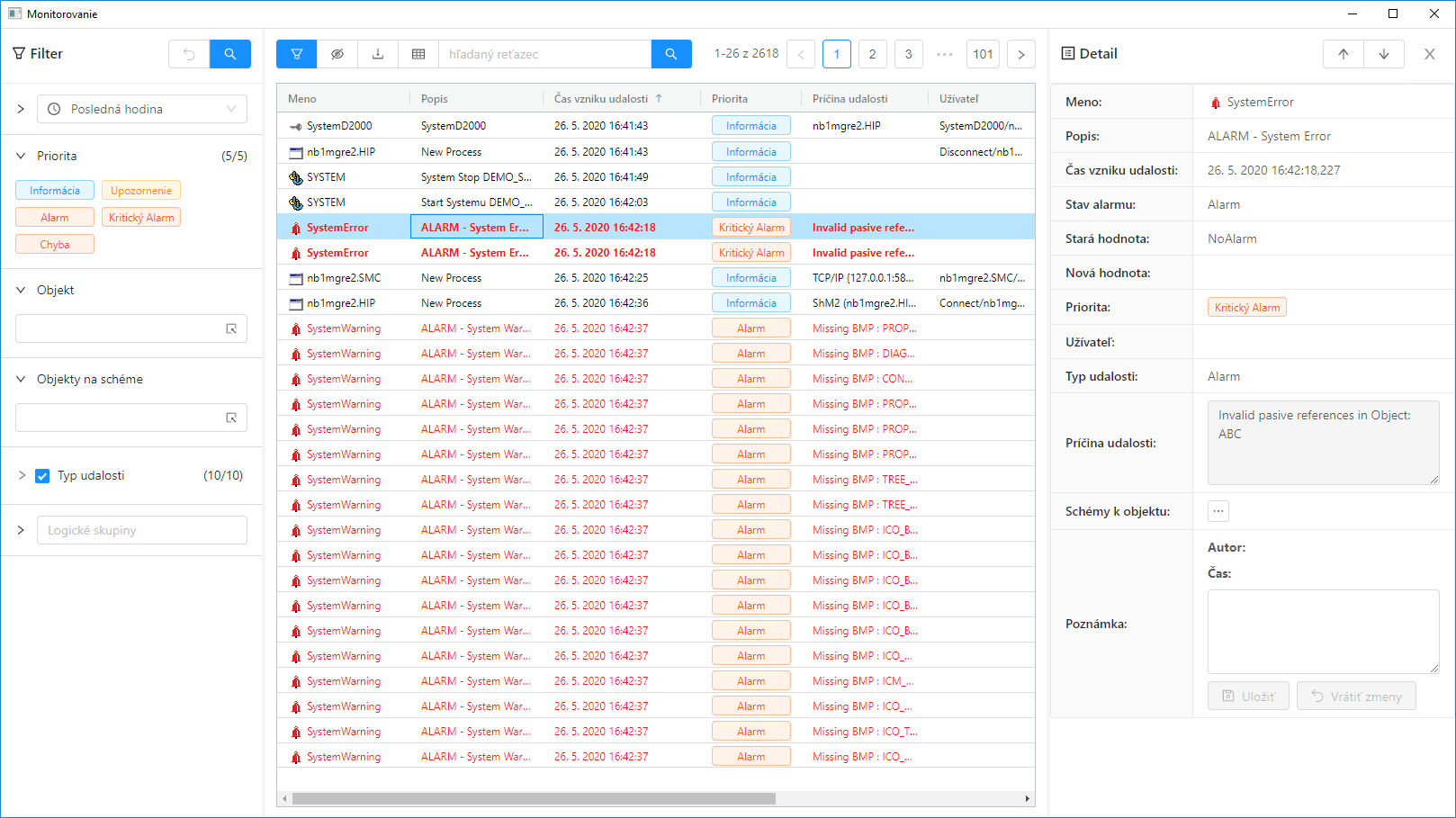Go to page 2 of results

(x=872, y=54)
